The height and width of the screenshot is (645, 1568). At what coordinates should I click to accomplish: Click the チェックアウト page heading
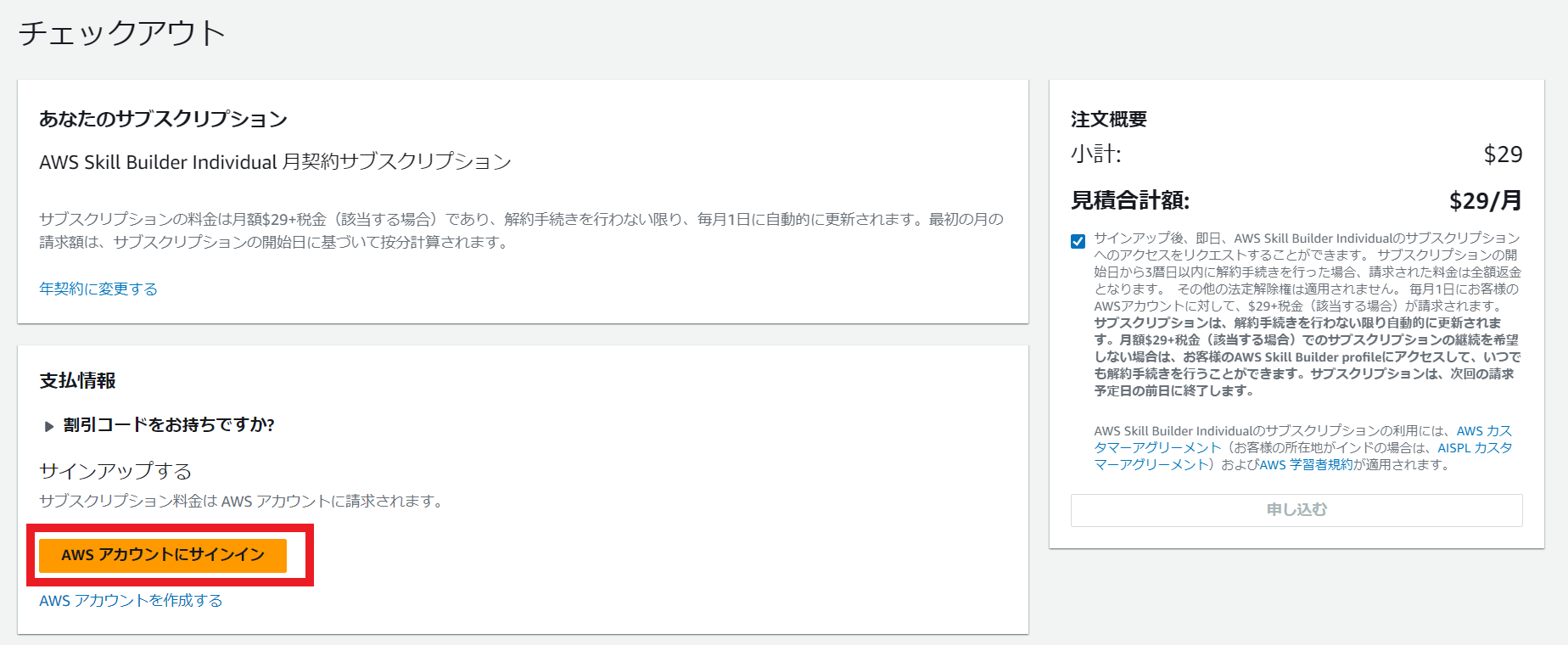pos(122,32)
